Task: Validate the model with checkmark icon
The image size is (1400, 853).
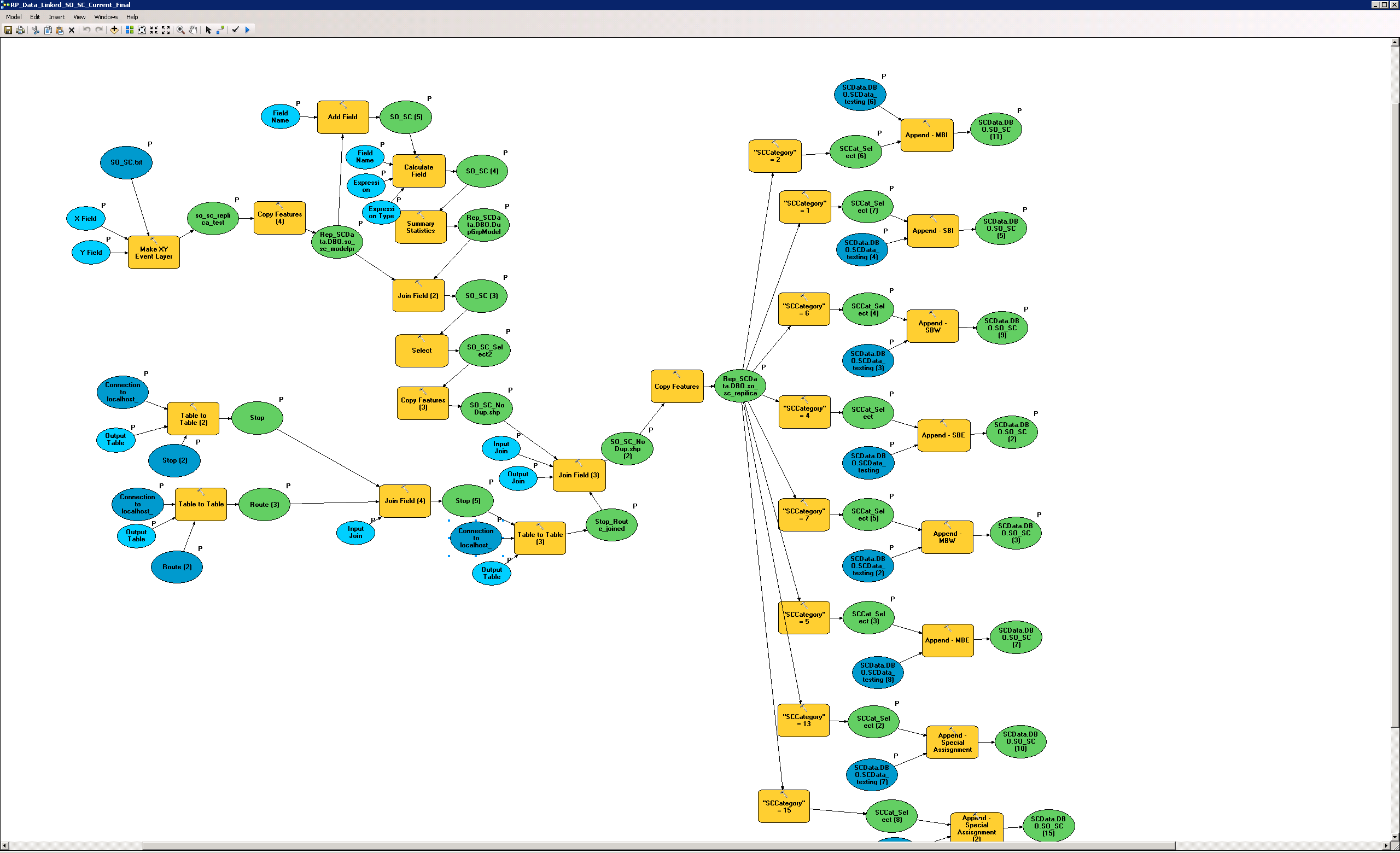Action: 235,30
